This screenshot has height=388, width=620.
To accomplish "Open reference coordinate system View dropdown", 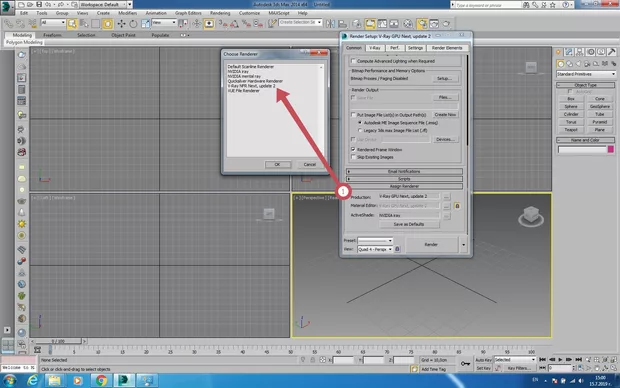I will pos(164,23).
